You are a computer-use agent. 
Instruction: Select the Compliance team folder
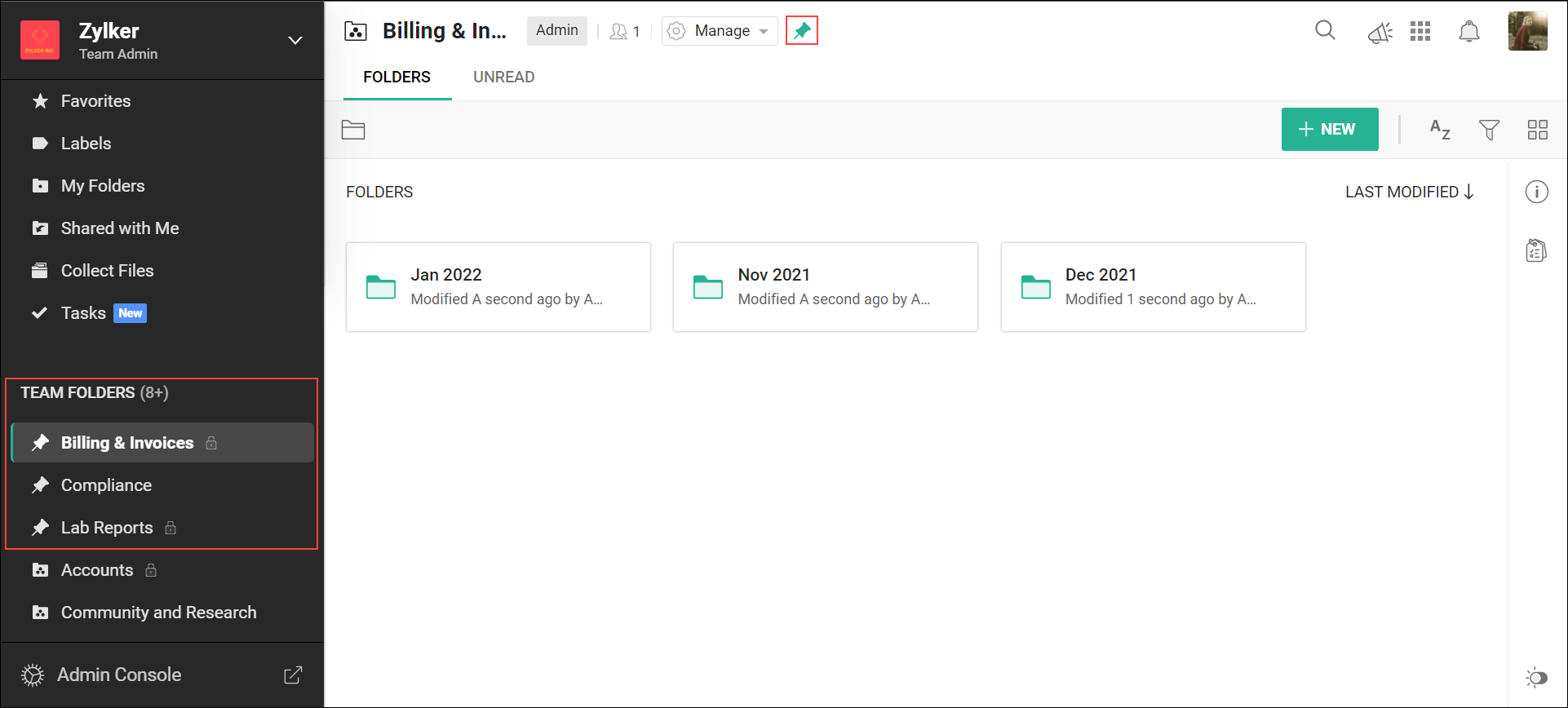click(106, 485)
